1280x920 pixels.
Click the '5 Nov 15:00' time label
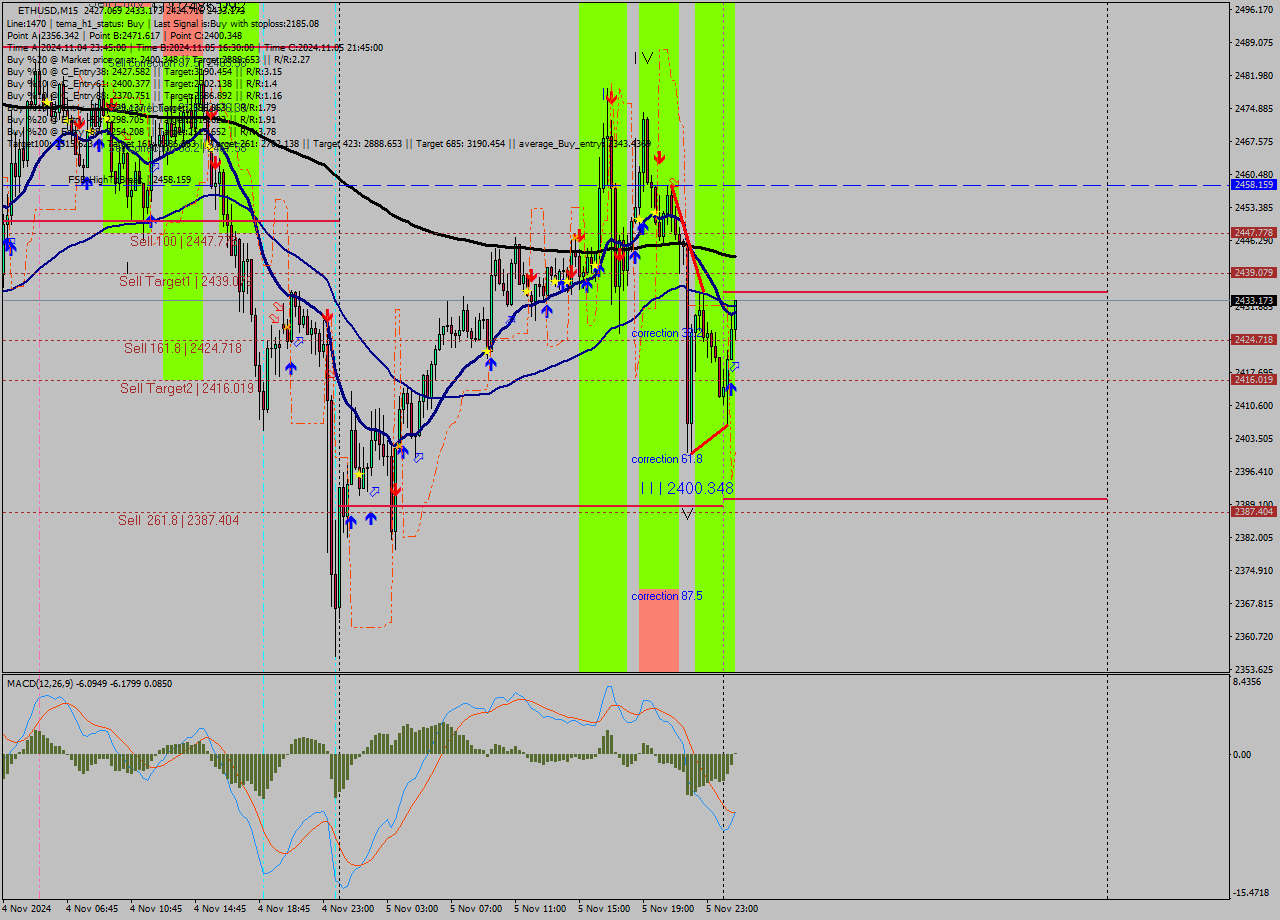604,909
